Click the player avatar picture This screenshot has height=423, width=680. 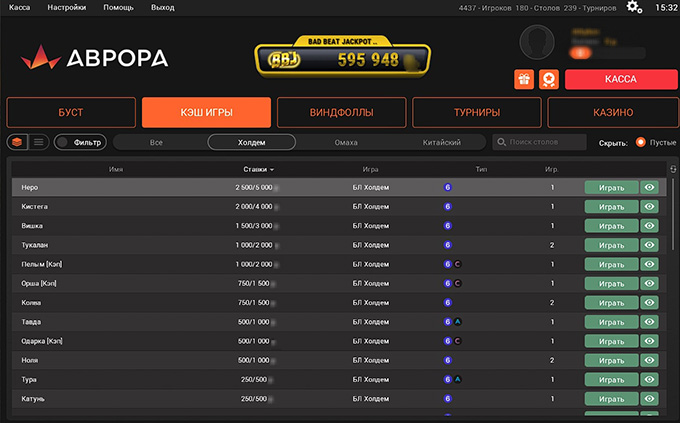pyautogui.click(x=539, y=44)
